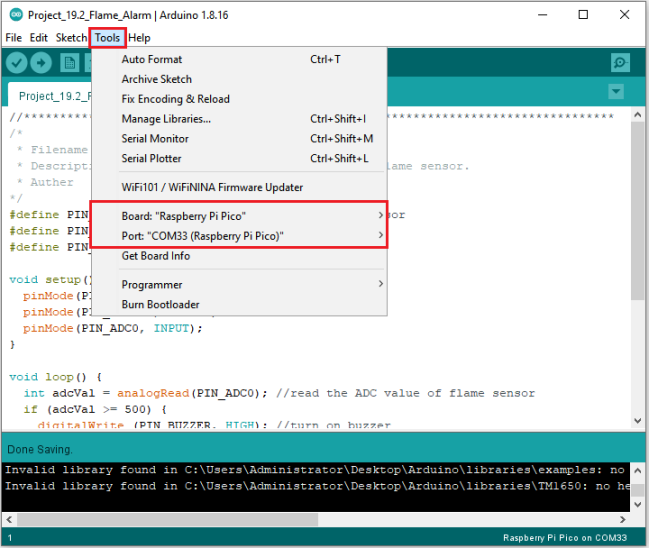Click the console scroll left arrow

(9, 520)
